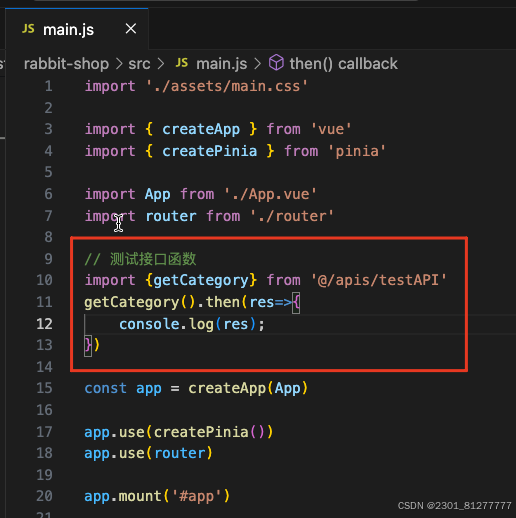This screenshot has height=518, width=516.
Task: Click createPinia in line 4 import
Action: pyautogui.click(x=210, y=151)
